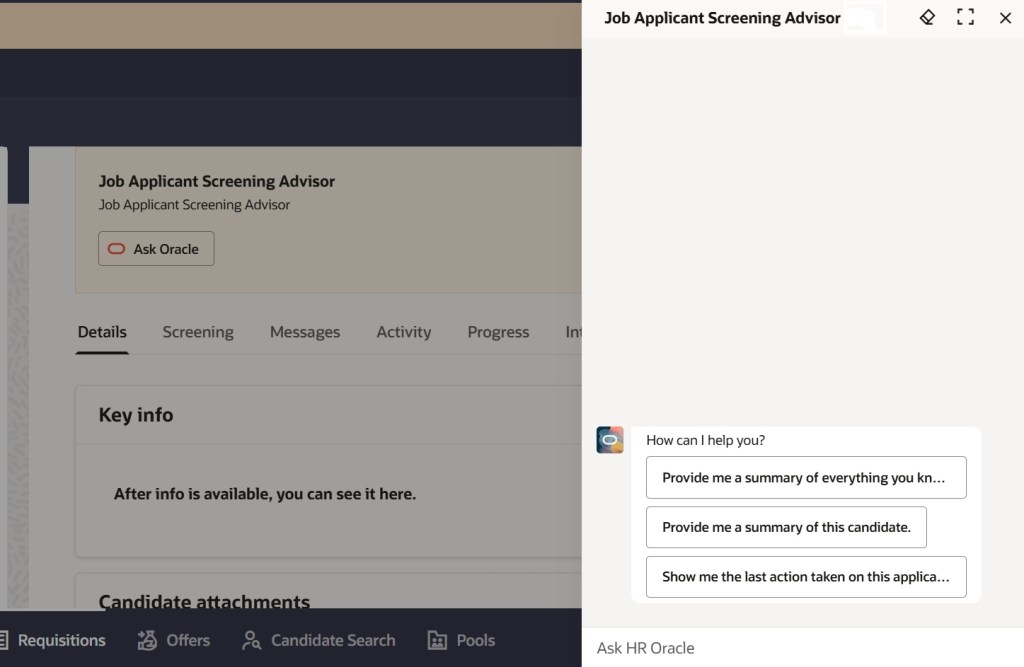Screen dimensions: 1024x667
Task: Click the Key info section heading
Action: pos(136,415)
